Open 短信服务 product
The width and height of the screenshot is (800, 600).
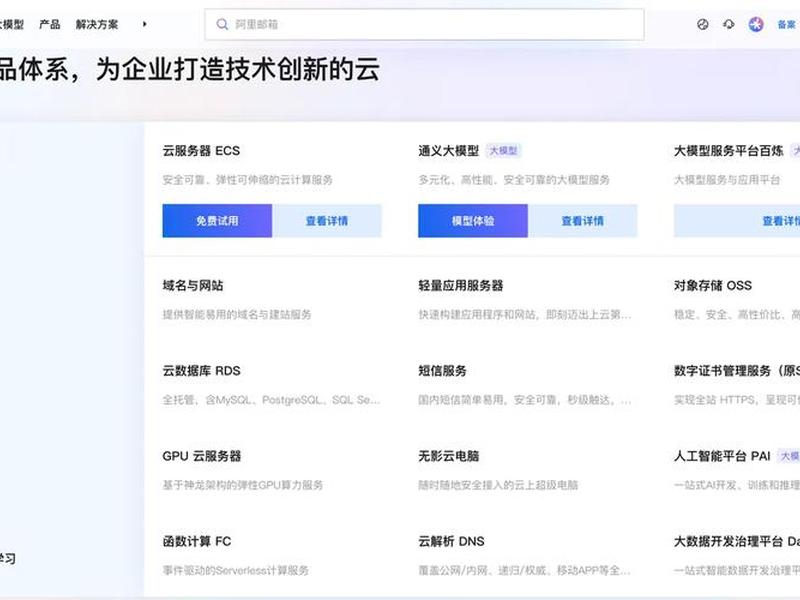point(442,371)
